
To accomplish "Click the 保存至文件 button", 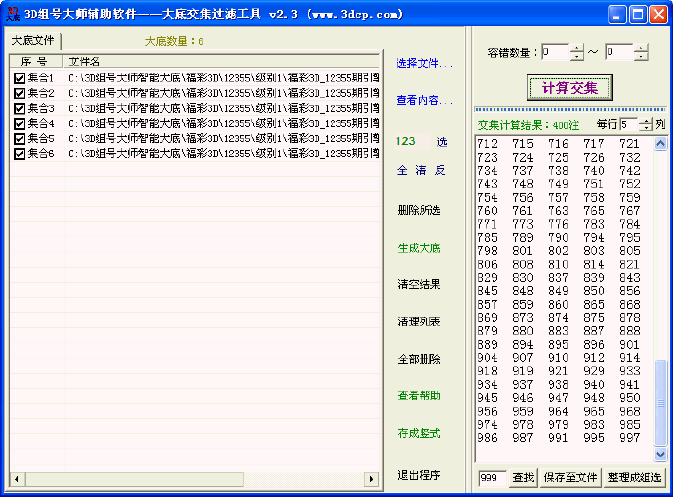I will coord(571,478).
